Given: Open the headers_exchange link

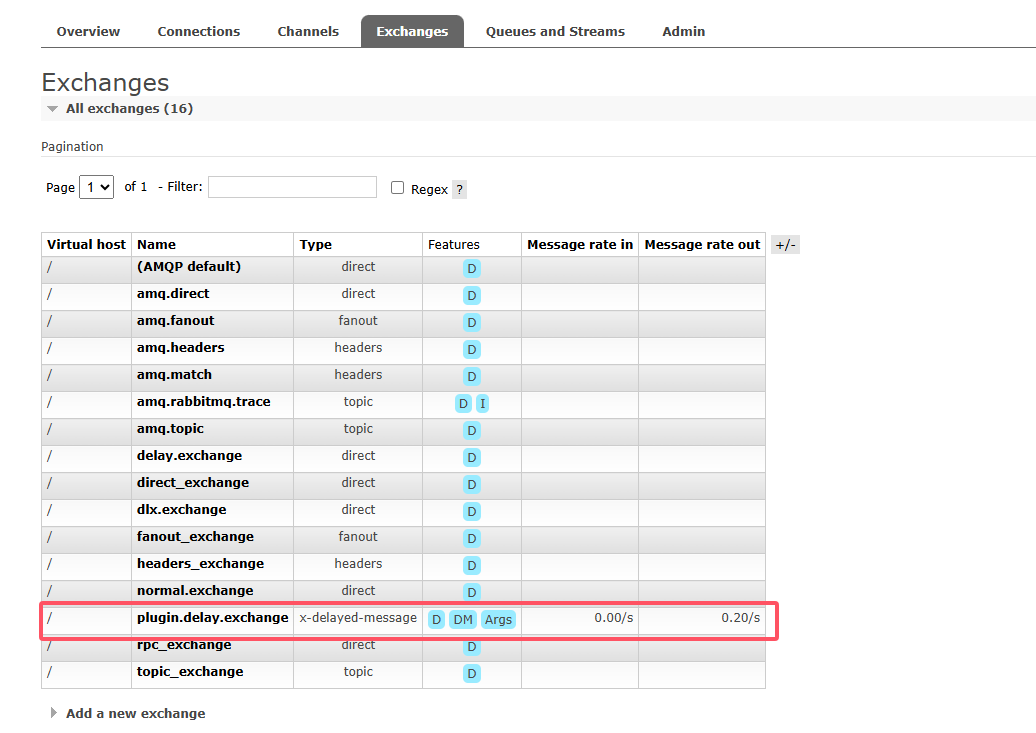Looking at the screenshot, I should click(x=200, y=564).
